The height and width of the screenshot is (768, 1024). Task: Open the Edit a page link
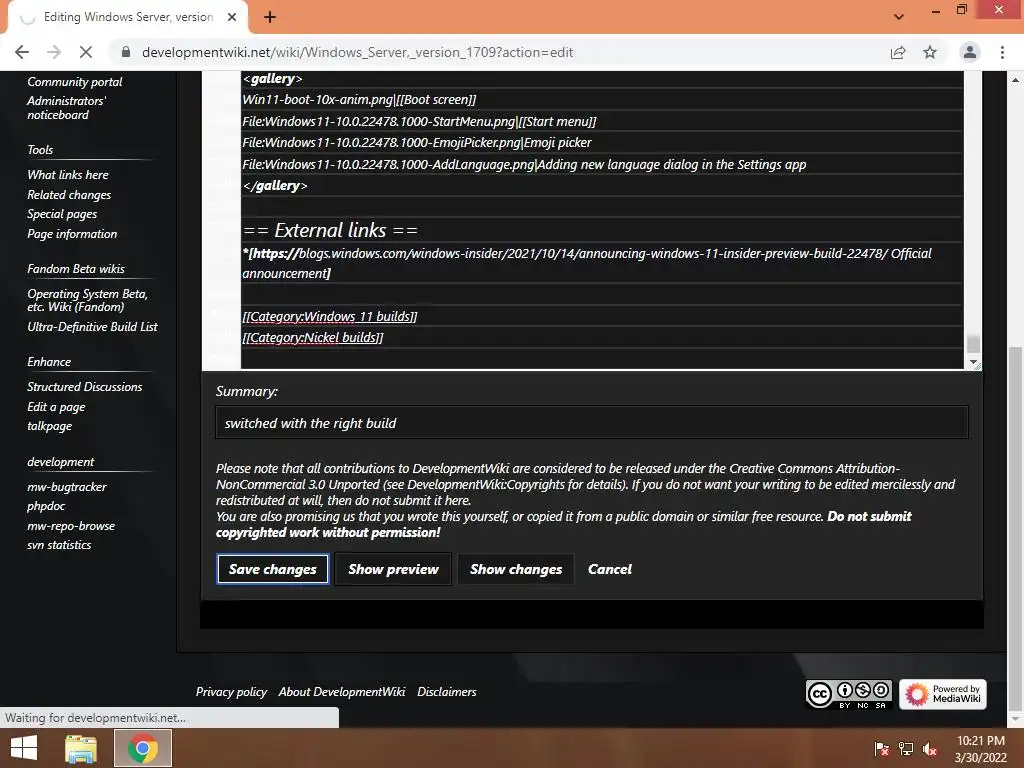click(x=56, y=407)
